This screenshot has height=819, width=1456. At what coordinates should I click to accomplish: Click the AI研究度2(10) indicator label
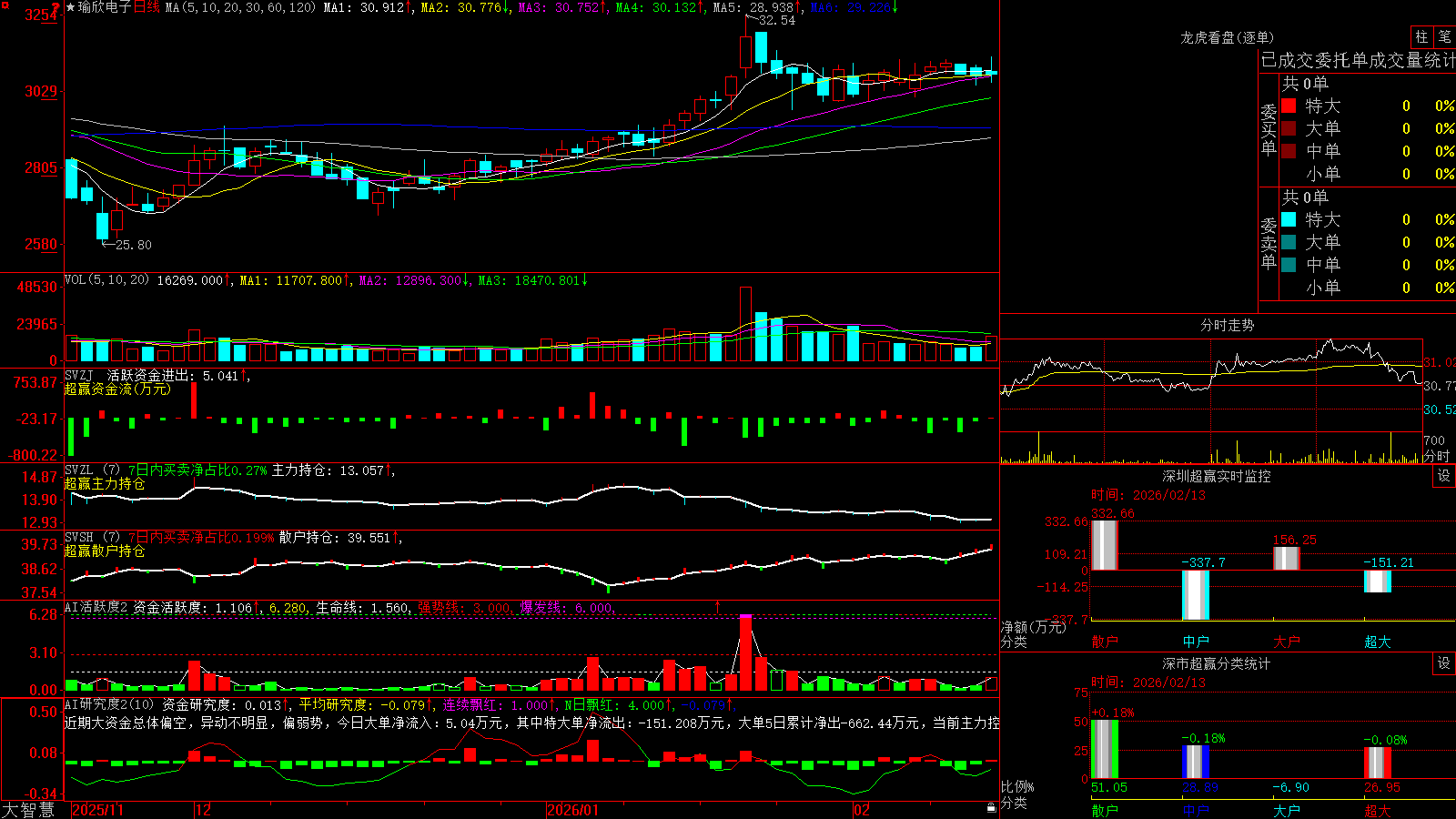pos(109,705)
